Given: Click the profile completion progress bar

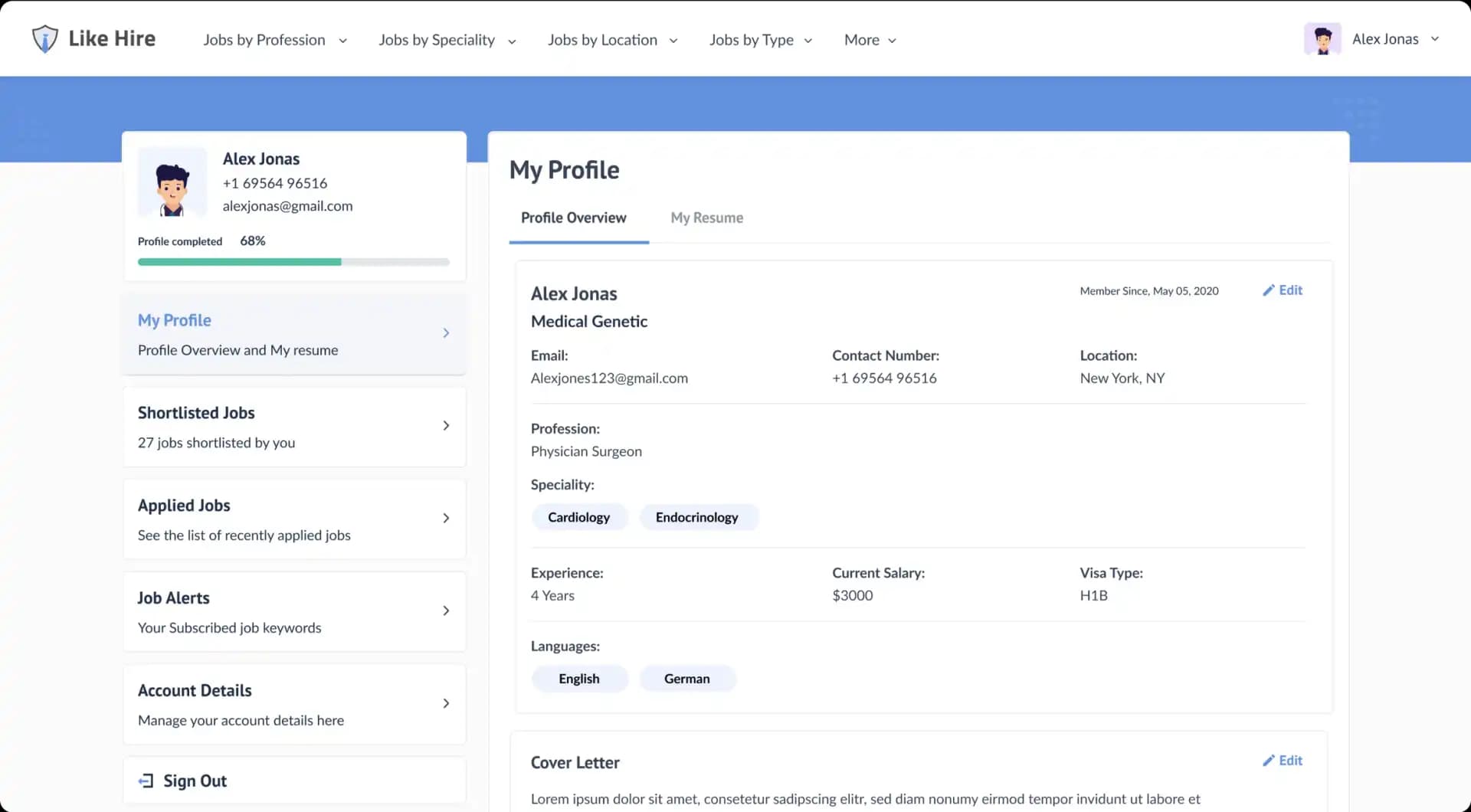Looking at the screenshot, I should pos(293,262).
